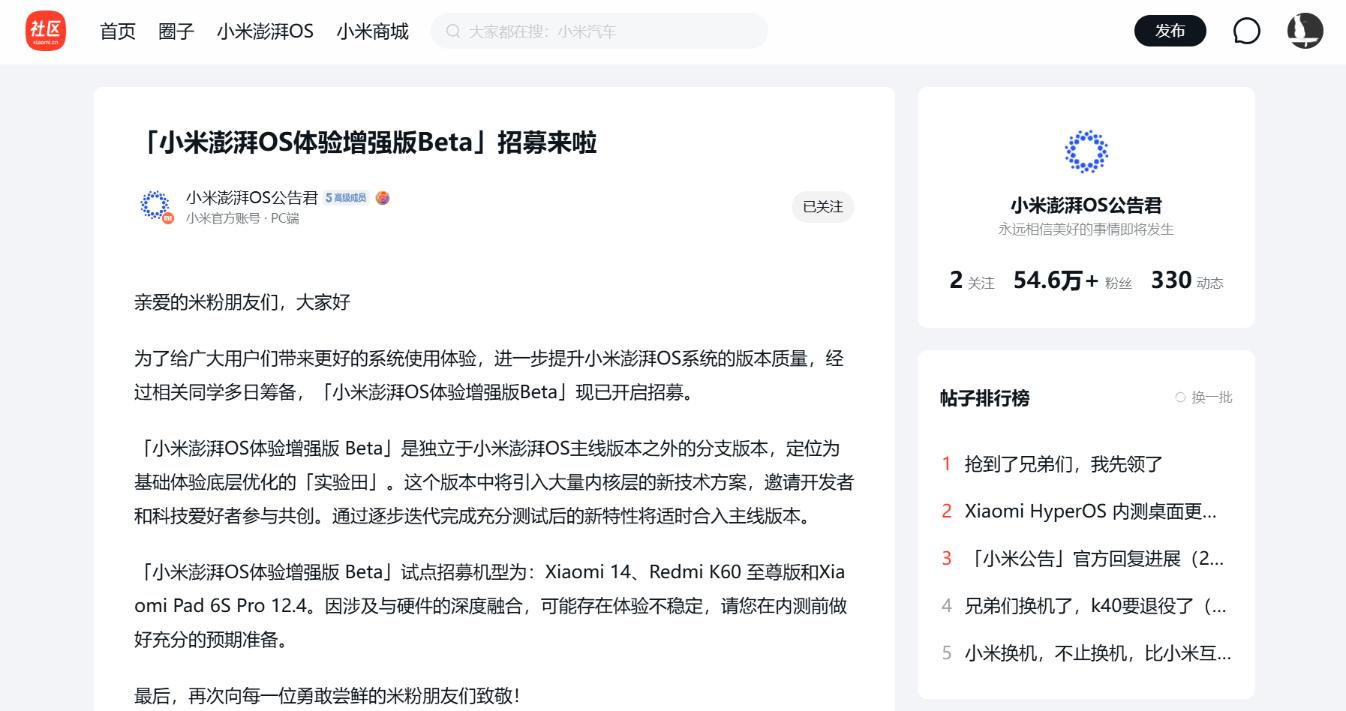
Task: Open the 330 动态 posts count
Action: (1187, 281)
